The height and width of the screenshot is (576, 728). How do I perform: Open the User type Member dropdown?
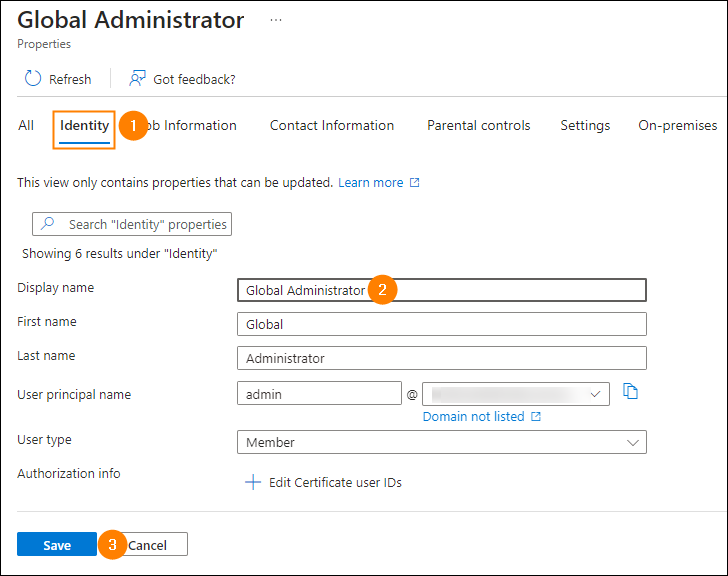(442, 442)
